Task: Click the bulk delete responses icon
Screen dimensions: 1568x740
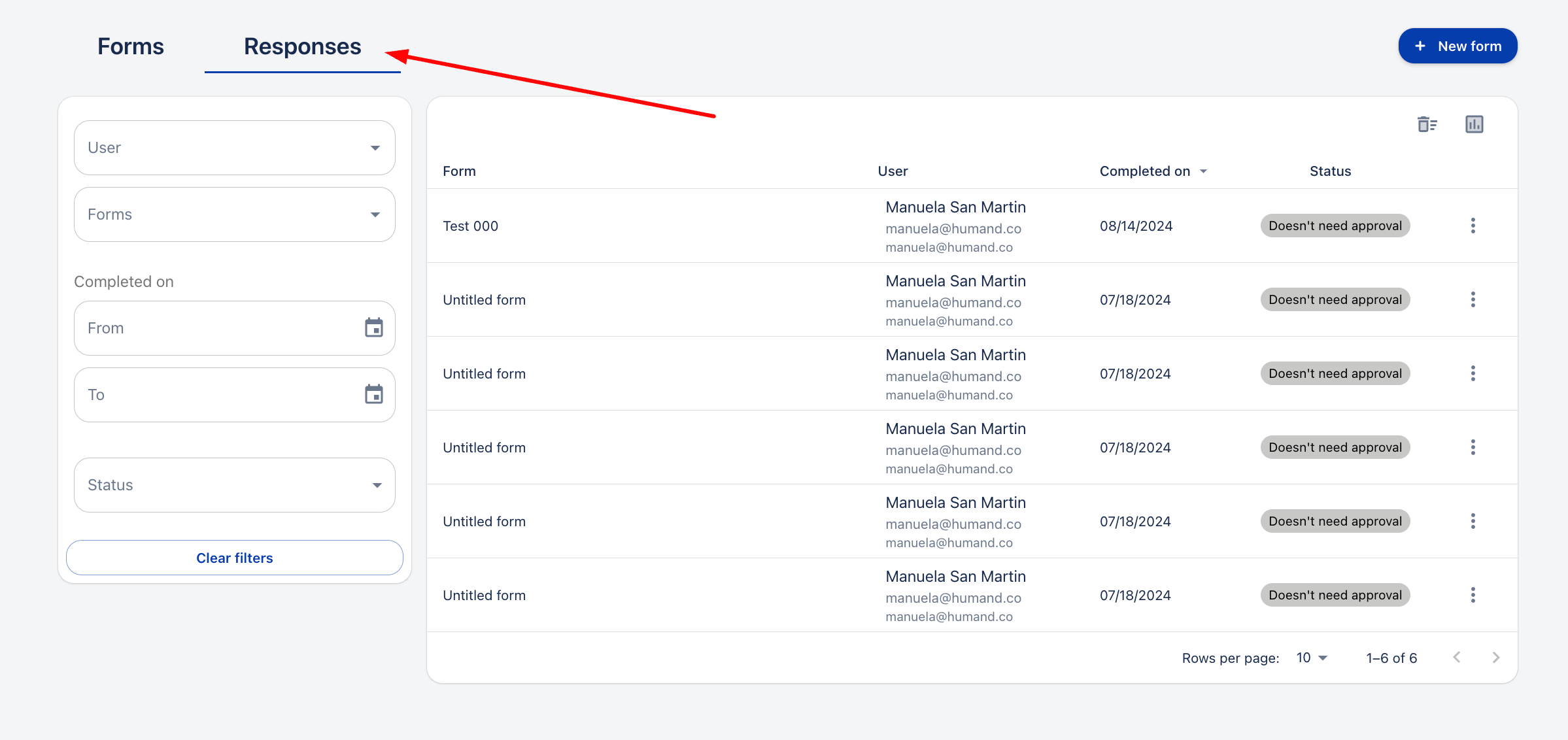Action: pos(1427,124)
